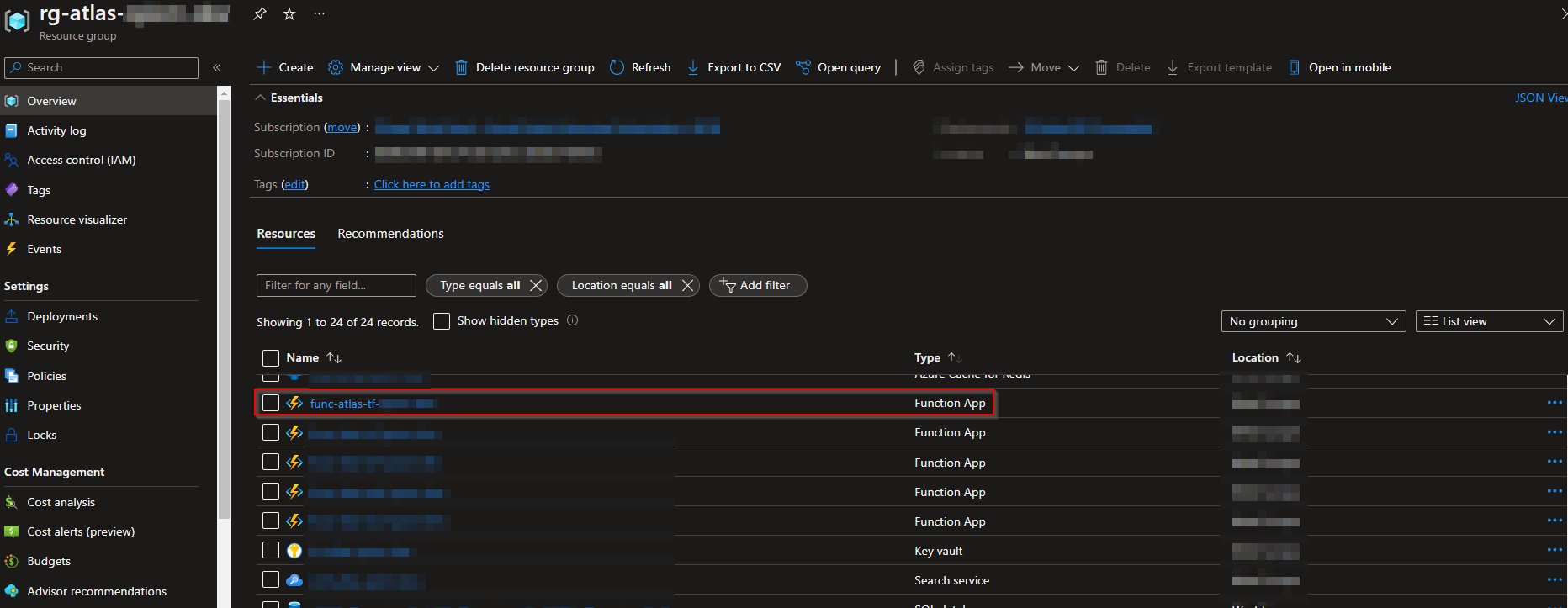The image size is (1568, 608).
Task: Remove the Location equals all filter
Action: (687, 286)
